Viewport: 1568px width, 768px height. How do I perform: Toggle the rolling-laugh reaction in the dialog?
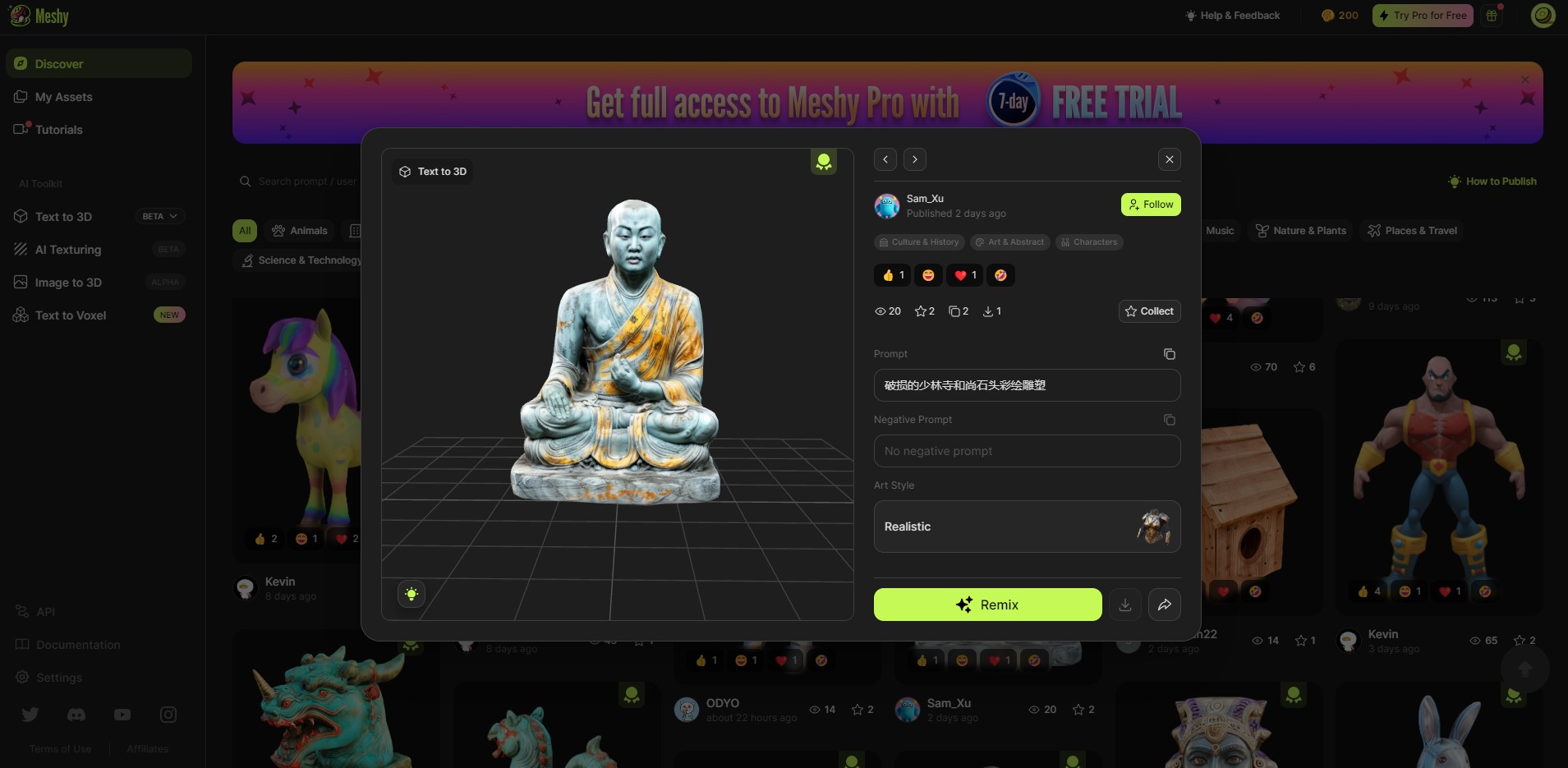[1000, 275]
